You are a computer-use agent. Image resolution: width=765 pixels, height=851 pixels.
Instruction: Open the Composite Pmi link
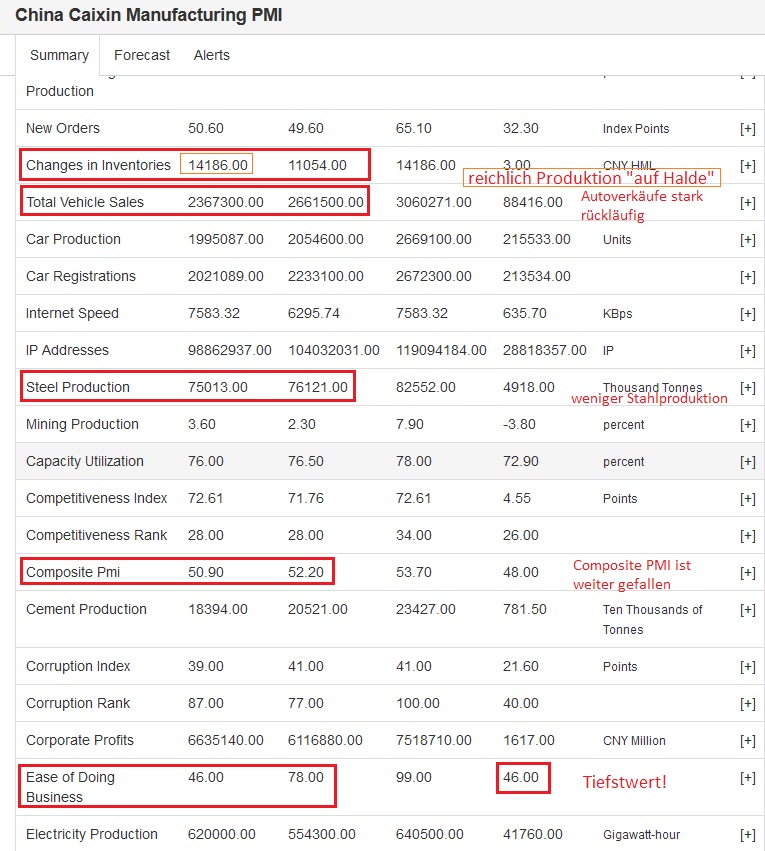click(x=73, y=572)
